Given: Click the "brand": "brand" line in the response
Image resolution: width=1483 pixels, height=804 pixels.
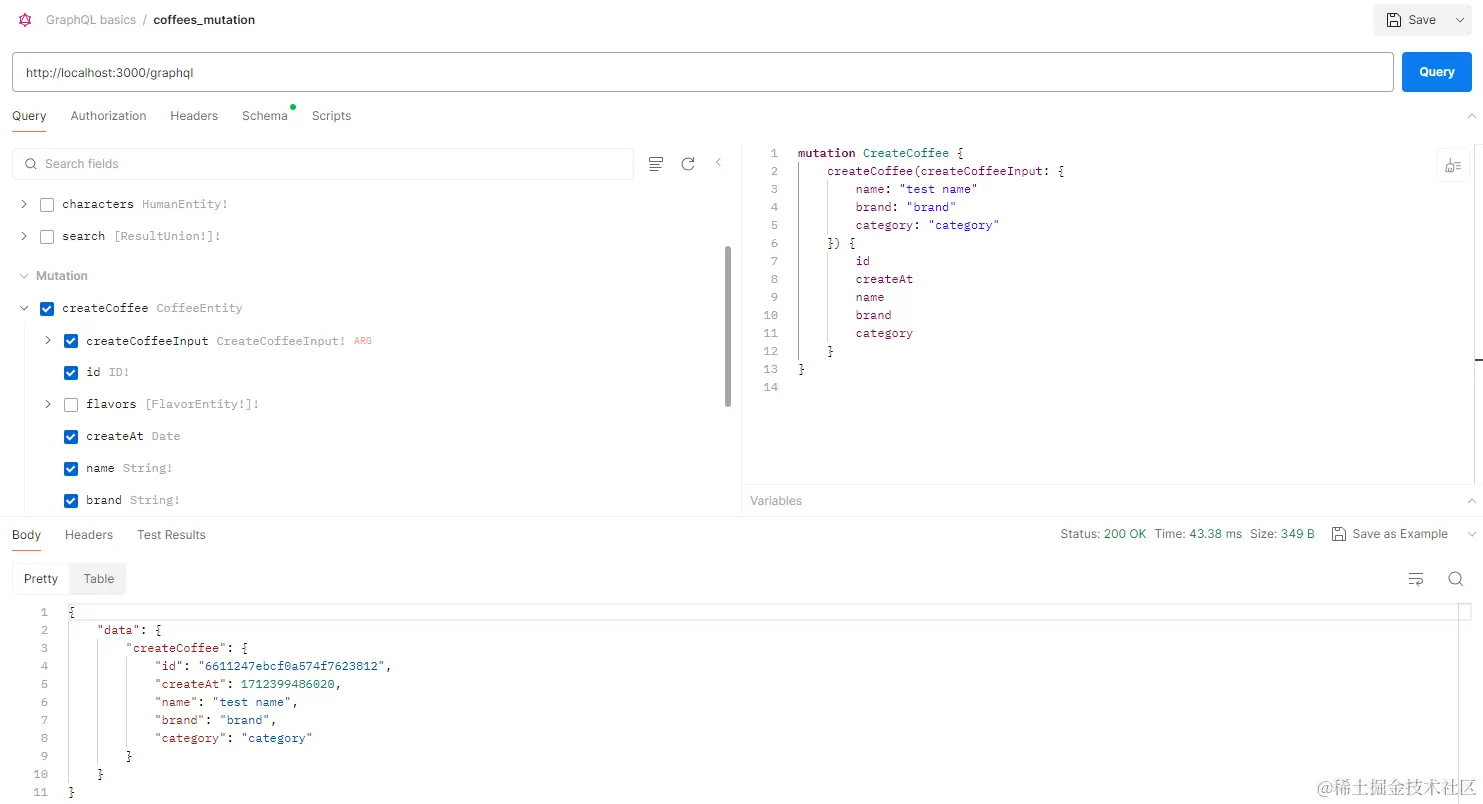Looking at the screenshot, I should pos(216,720).
